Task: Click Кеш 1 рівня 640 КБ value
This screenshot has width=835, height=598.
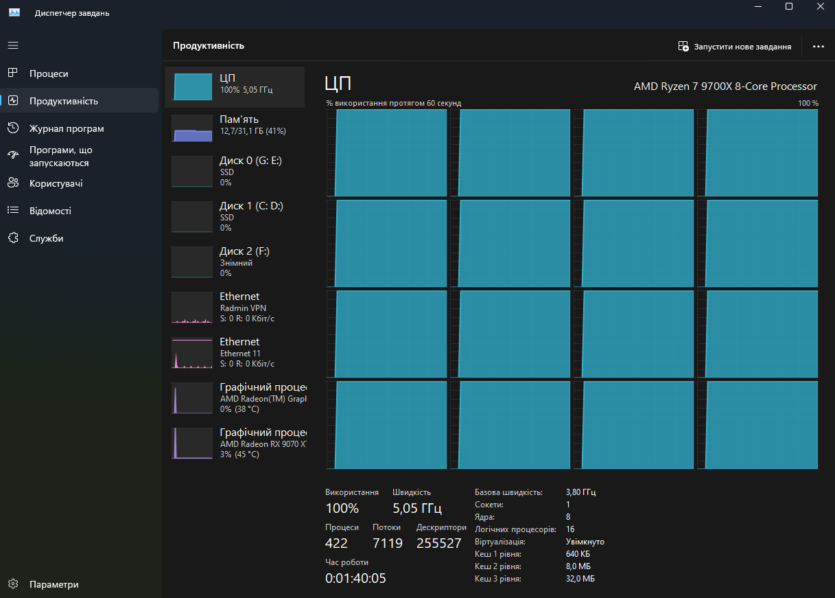Action: click(577, 554)
